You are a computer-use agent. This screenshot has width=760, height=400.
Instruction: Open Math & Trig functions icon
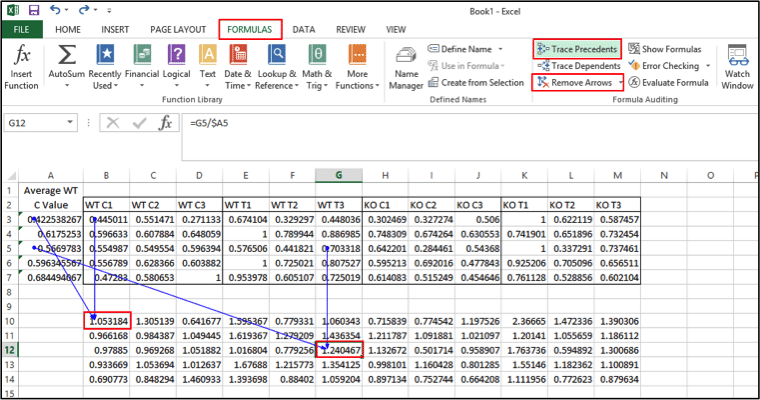coord(317,54)
